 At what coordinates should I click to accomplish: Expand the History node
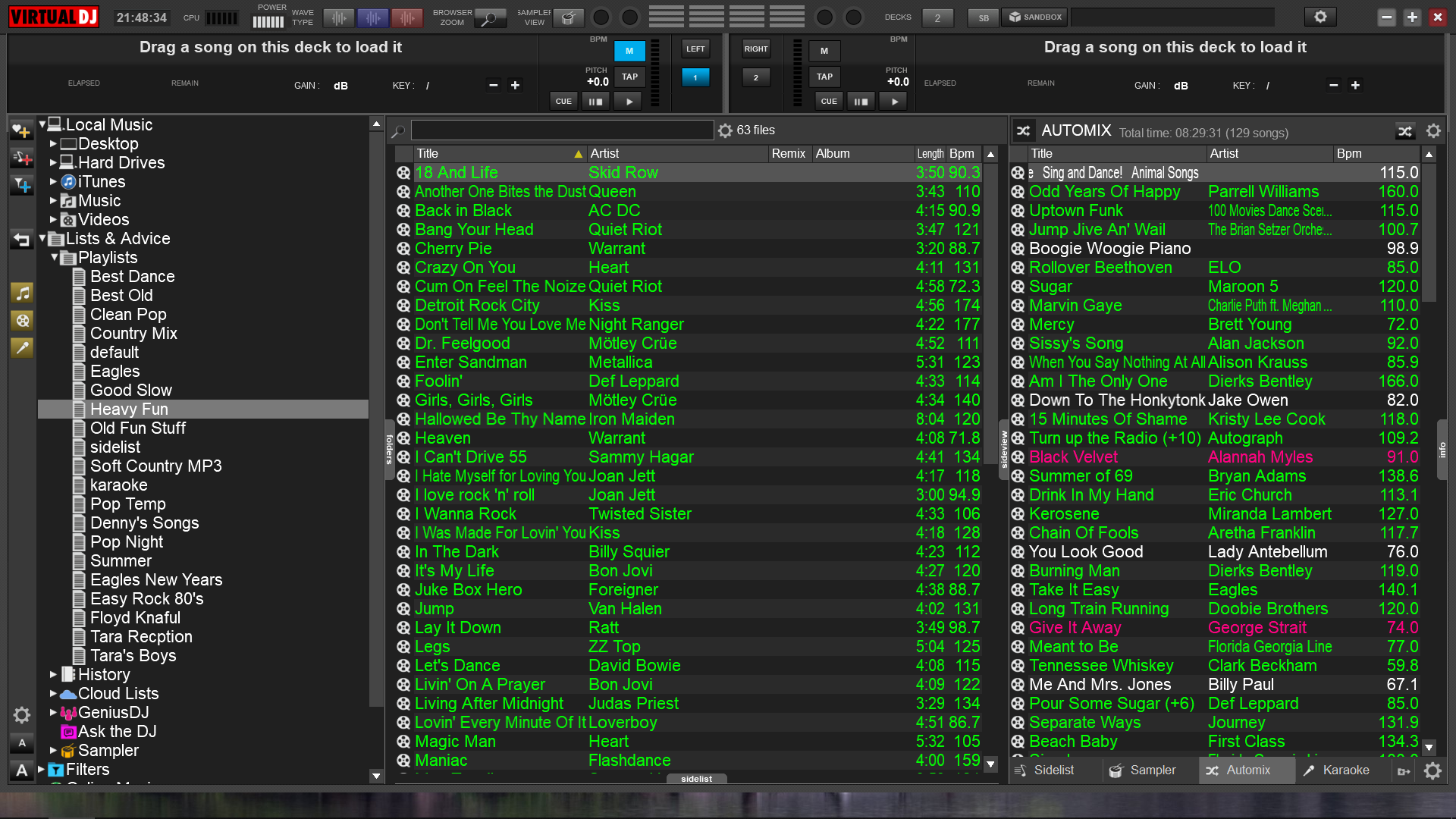point(53,674)
